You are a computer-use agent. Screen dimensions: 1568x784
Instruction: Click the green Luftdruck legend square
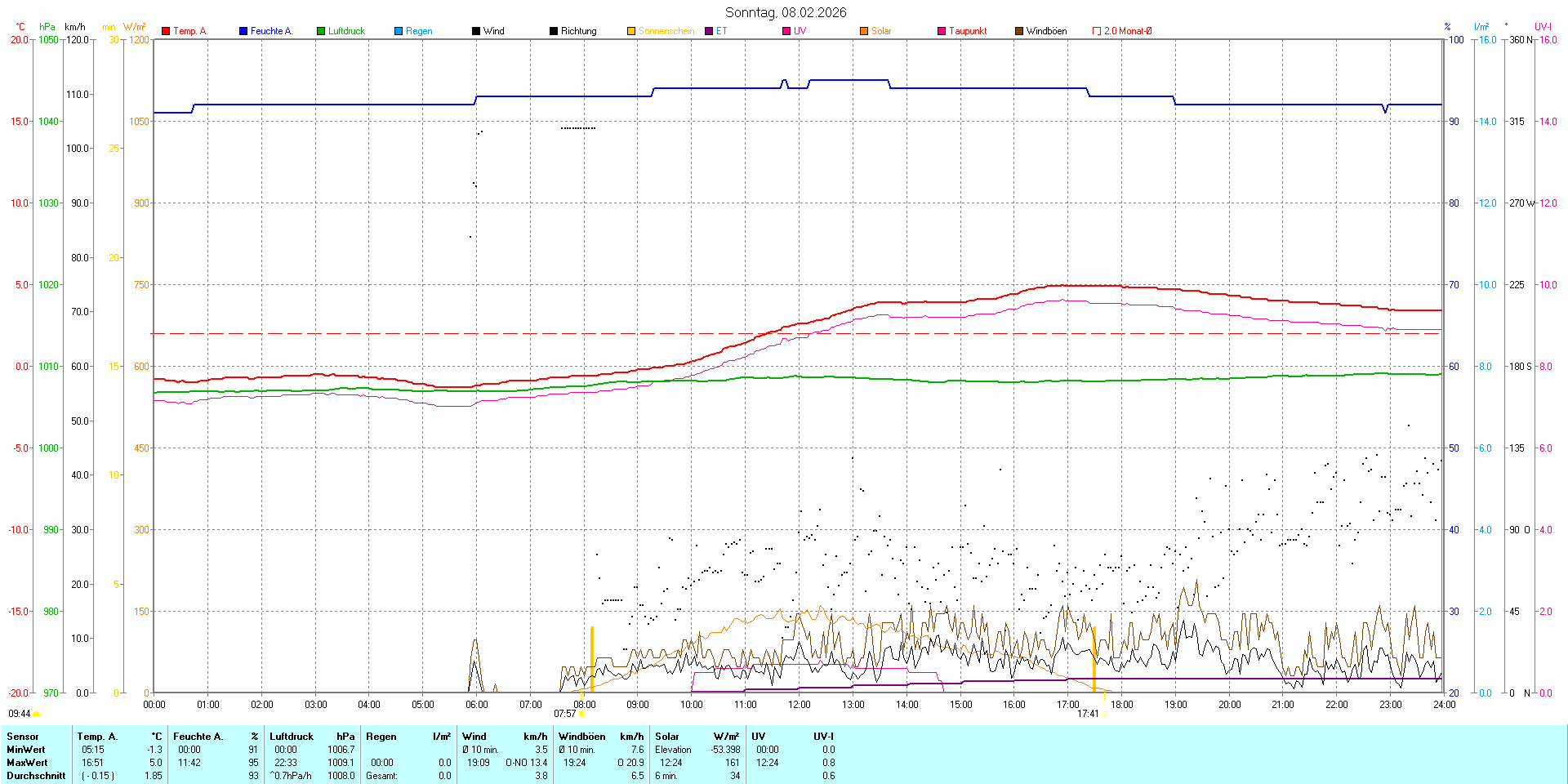tap(321, 31)
